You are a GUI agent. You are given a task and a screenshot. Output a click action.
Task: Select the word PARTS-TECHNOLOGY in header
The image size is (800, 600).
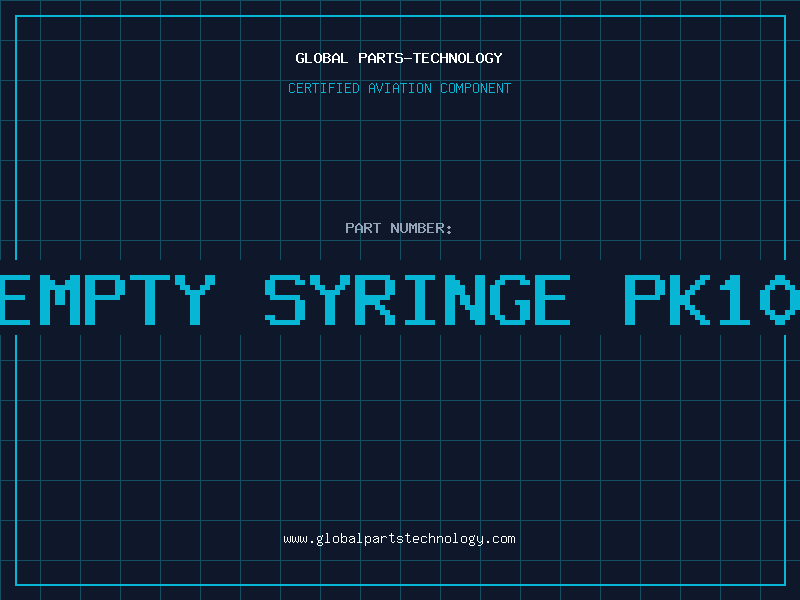(x=431, y=58)
